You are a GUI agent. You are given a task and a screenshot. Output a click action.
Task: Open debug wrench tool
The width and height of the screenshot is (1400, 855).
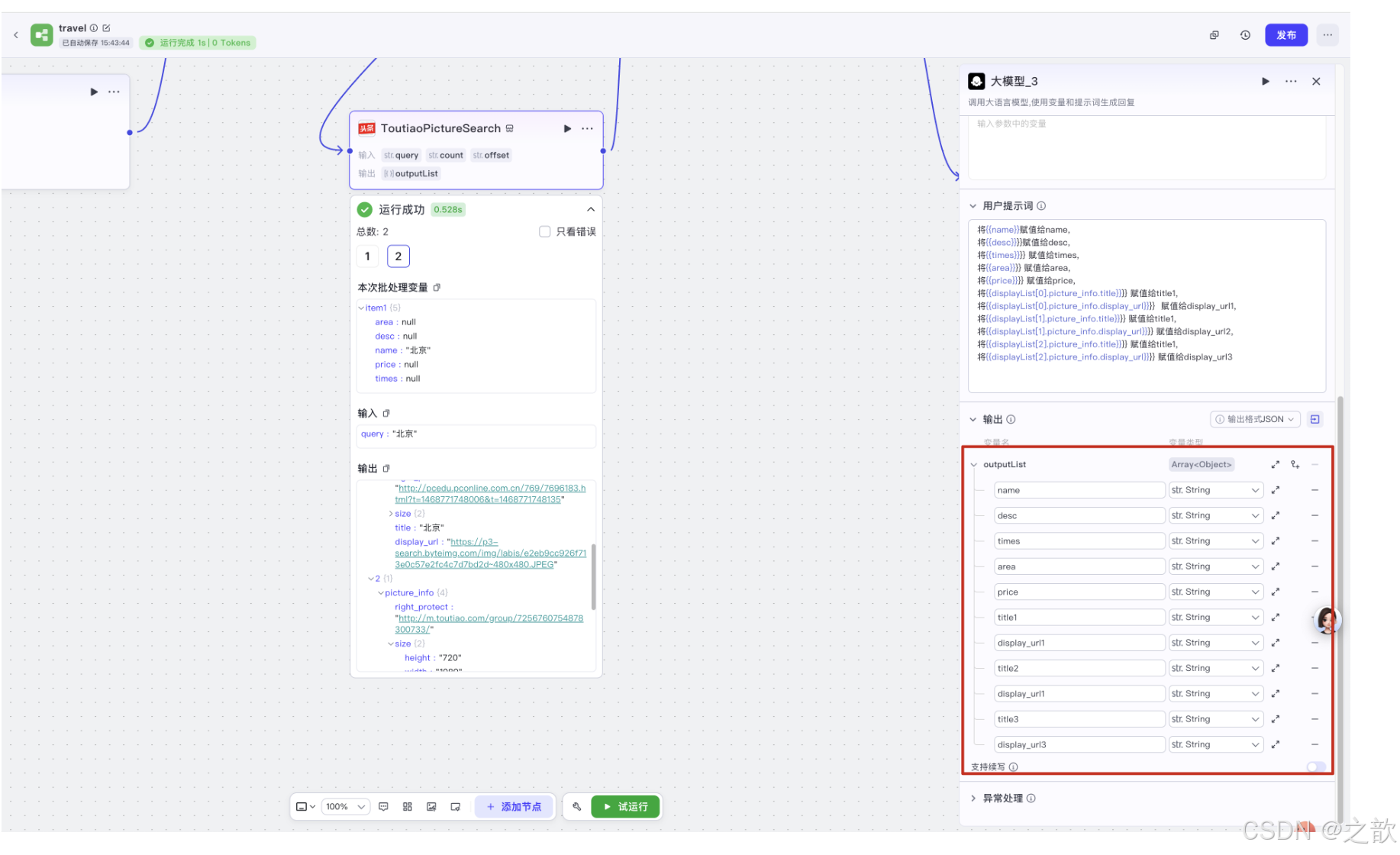[x=577, y=807]
